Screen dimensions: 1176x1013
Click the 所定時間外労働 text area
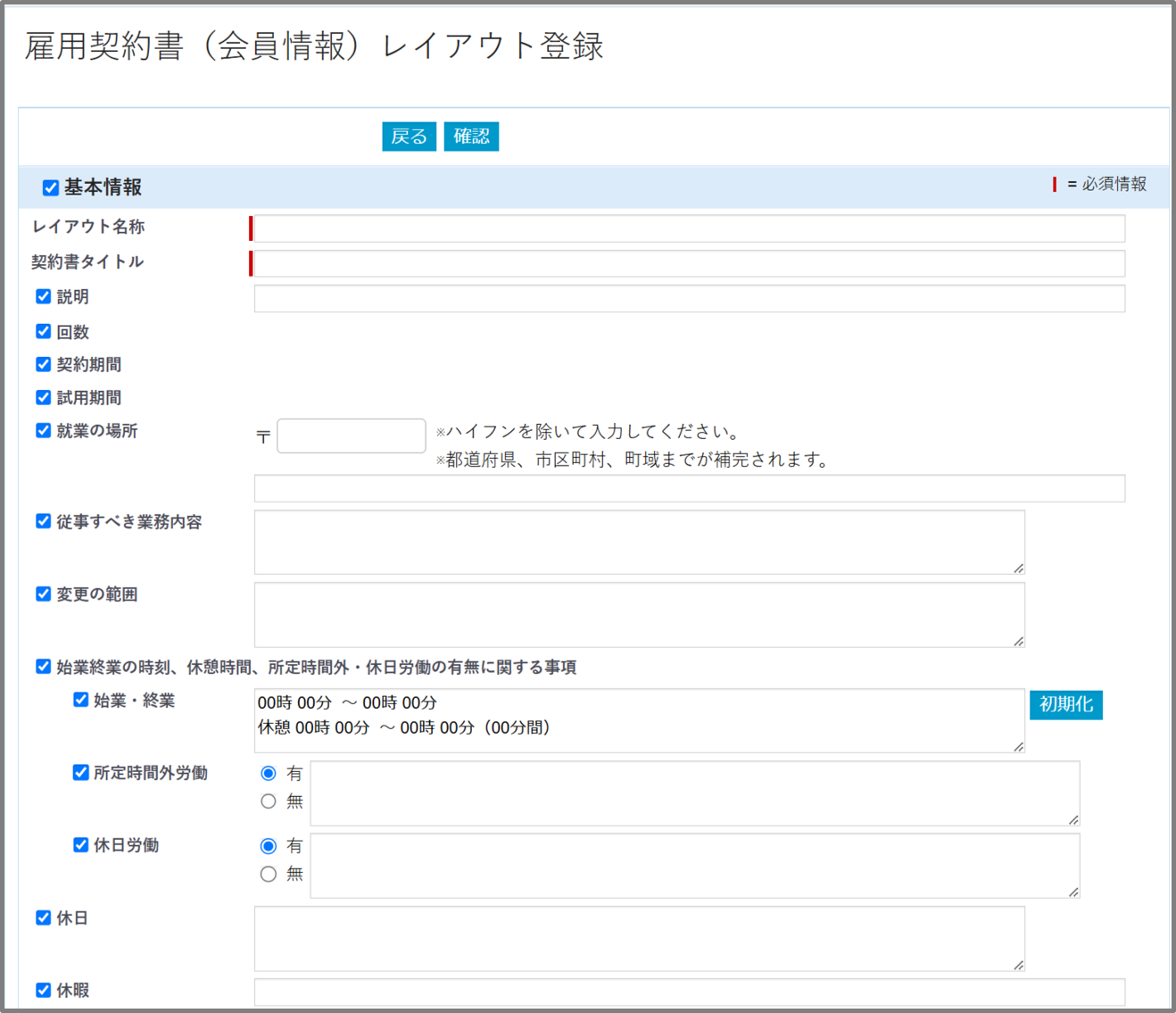(695, 793)
